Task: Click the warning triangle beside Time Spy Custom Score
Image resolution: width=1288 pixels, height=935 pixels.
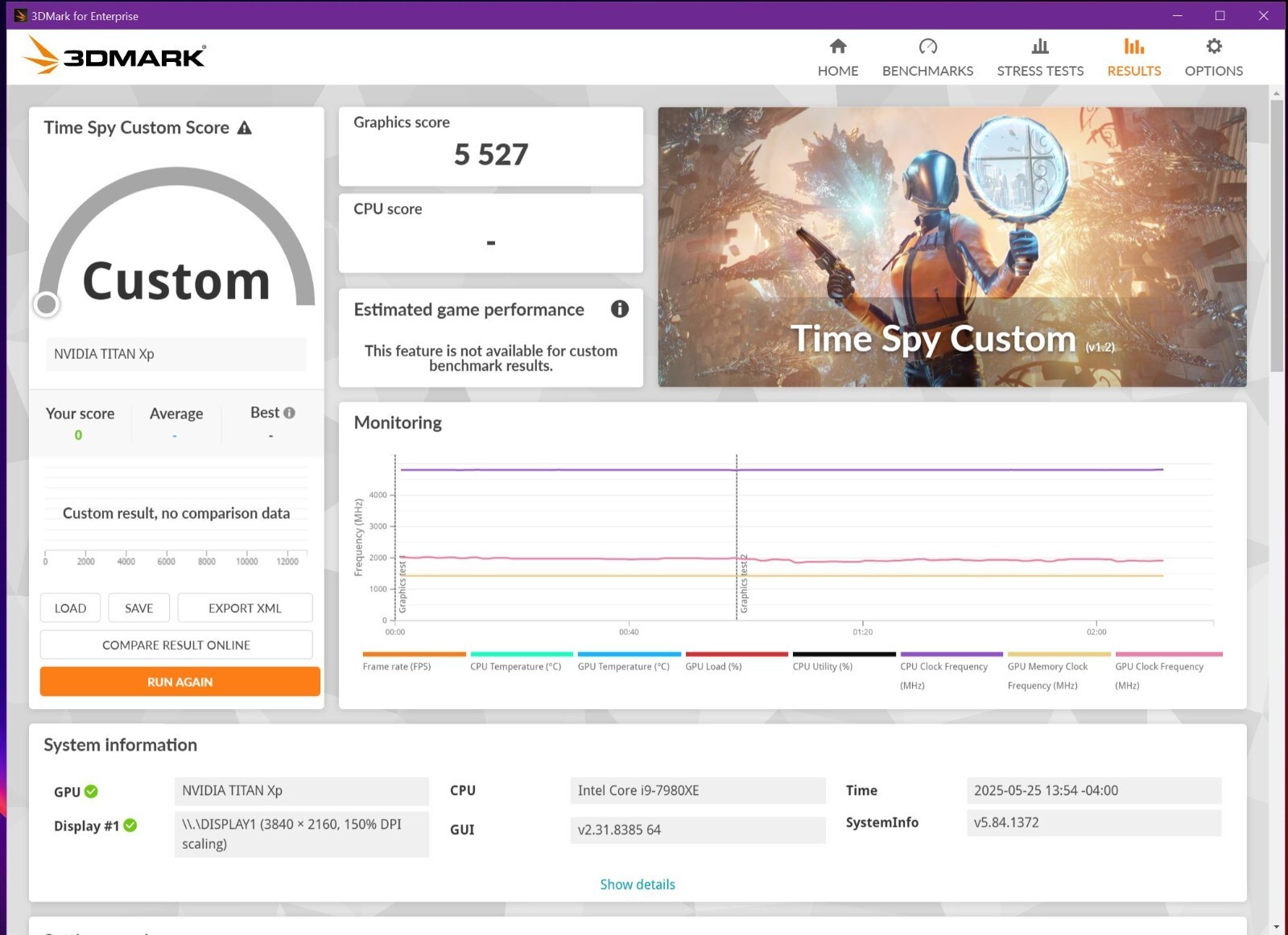Action: [245, 128]
